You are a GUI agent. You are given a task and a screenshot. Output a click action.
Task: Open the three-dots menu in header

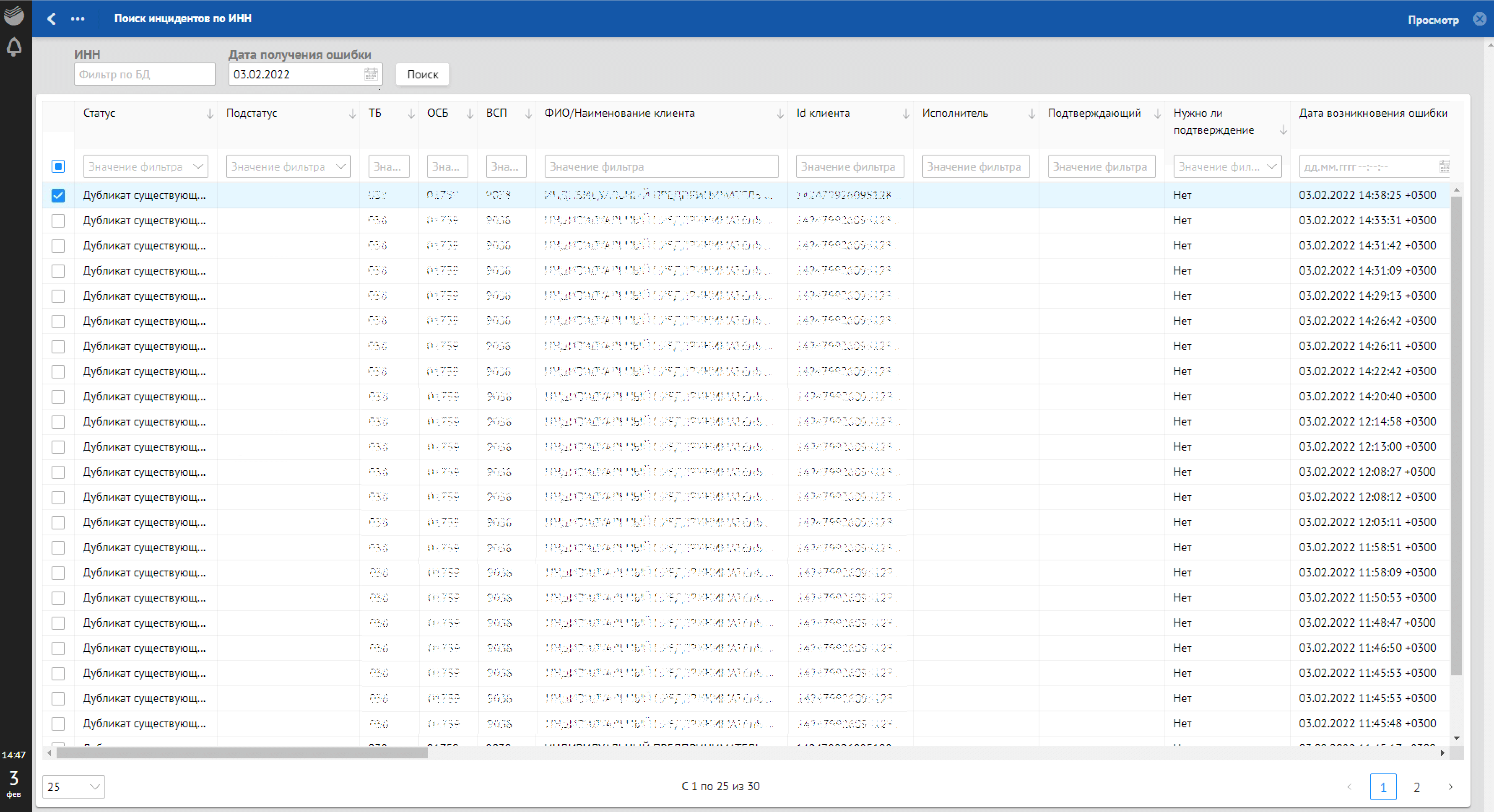click(x=78, y=18)
